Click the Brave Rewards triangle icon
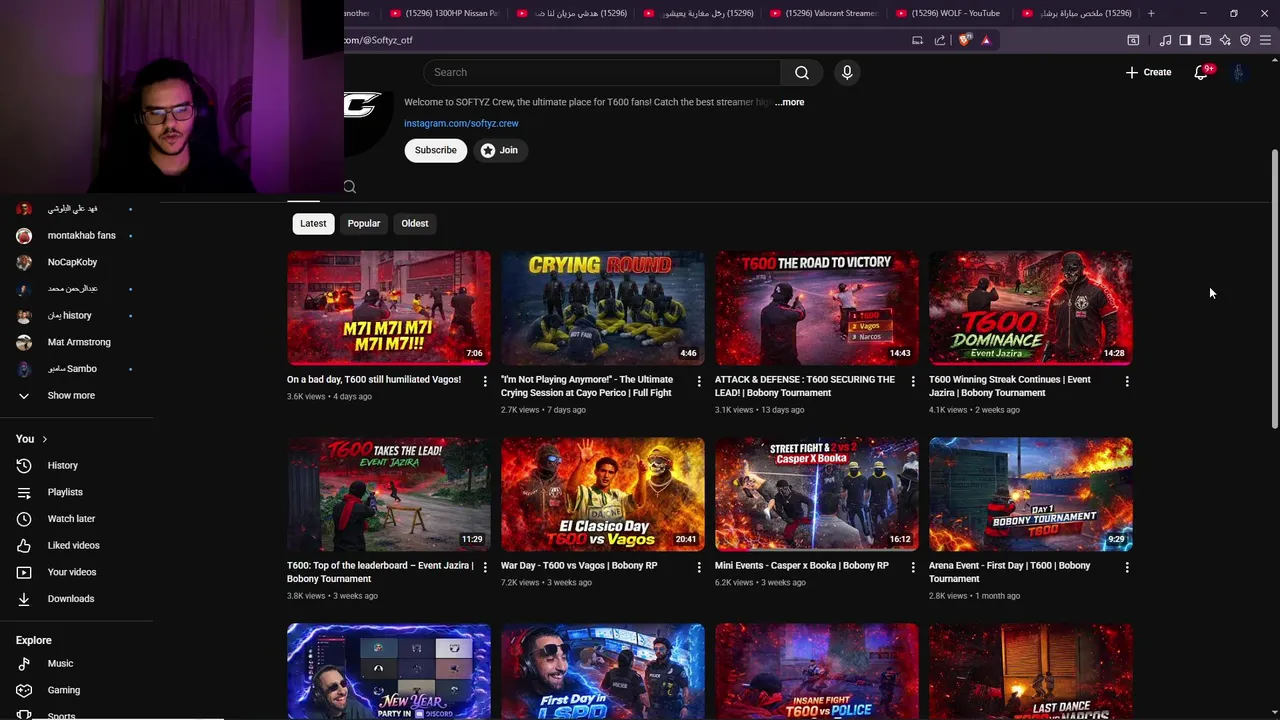Image resolution: width=1280 pixels, height=720 pixels. (986, 40)
